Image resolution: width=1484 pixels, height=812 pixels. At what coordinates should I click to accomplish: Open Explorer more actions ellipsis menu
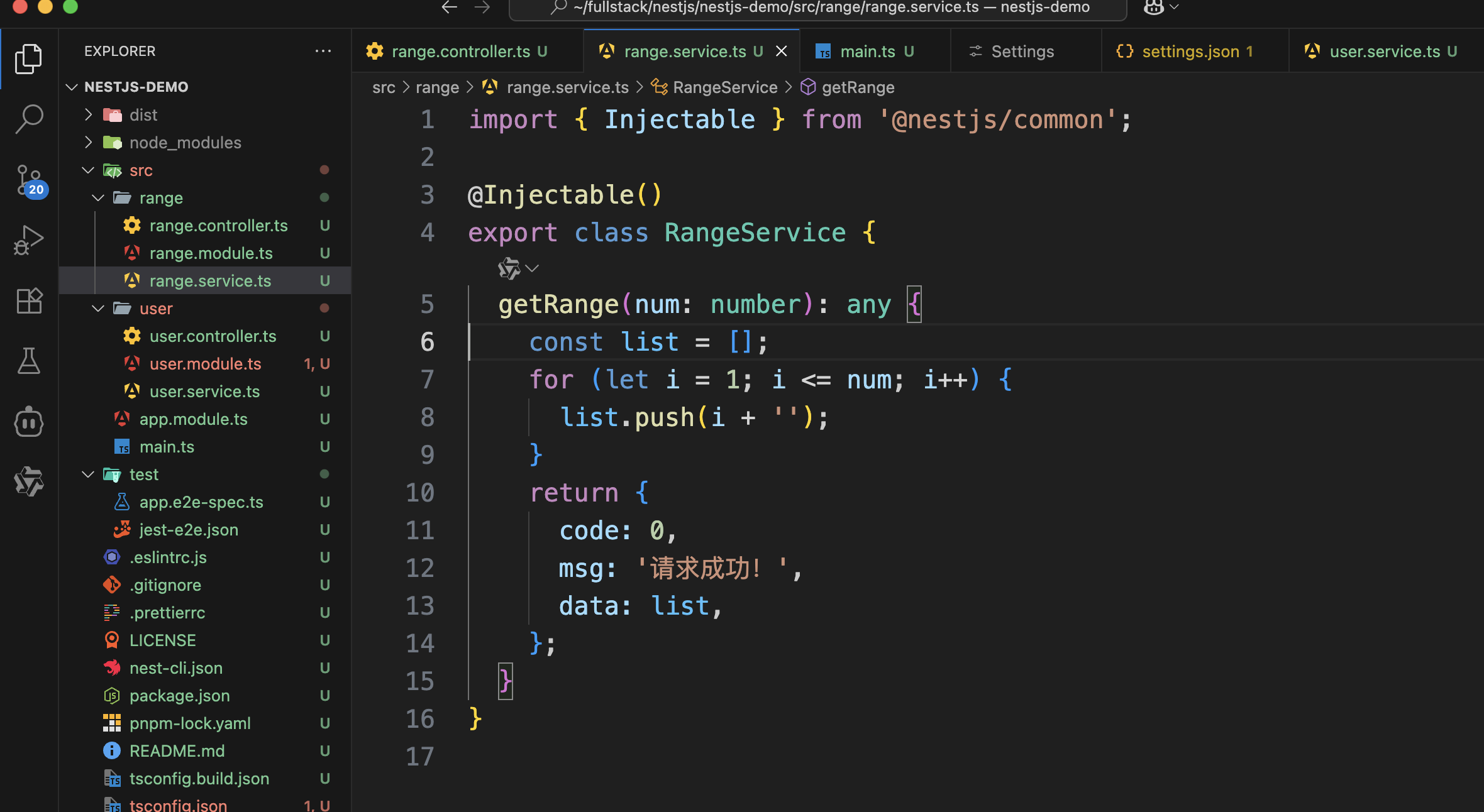coord(323,51)
